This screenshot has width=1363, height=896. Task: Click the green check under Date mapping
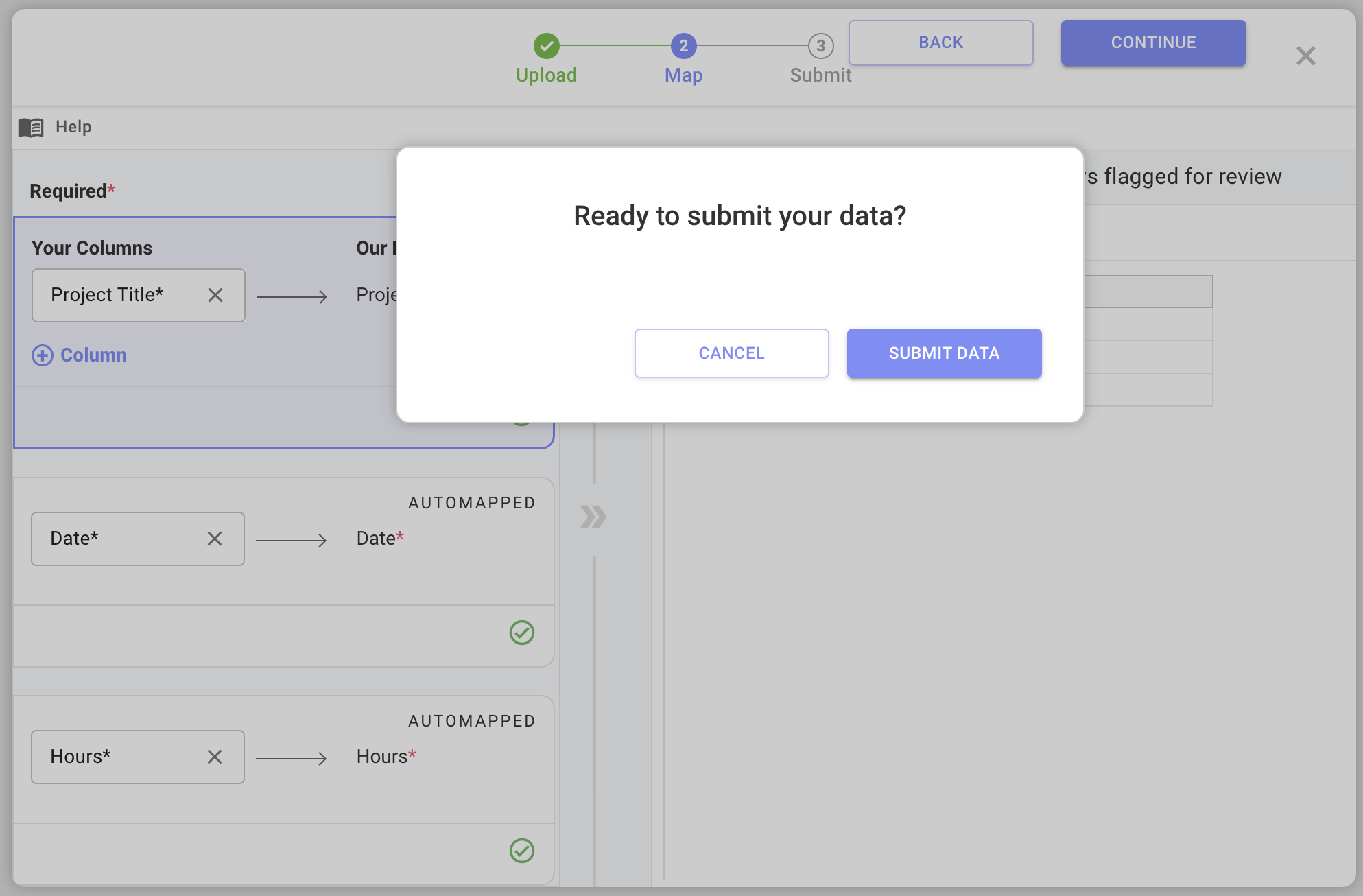(522, 633)
